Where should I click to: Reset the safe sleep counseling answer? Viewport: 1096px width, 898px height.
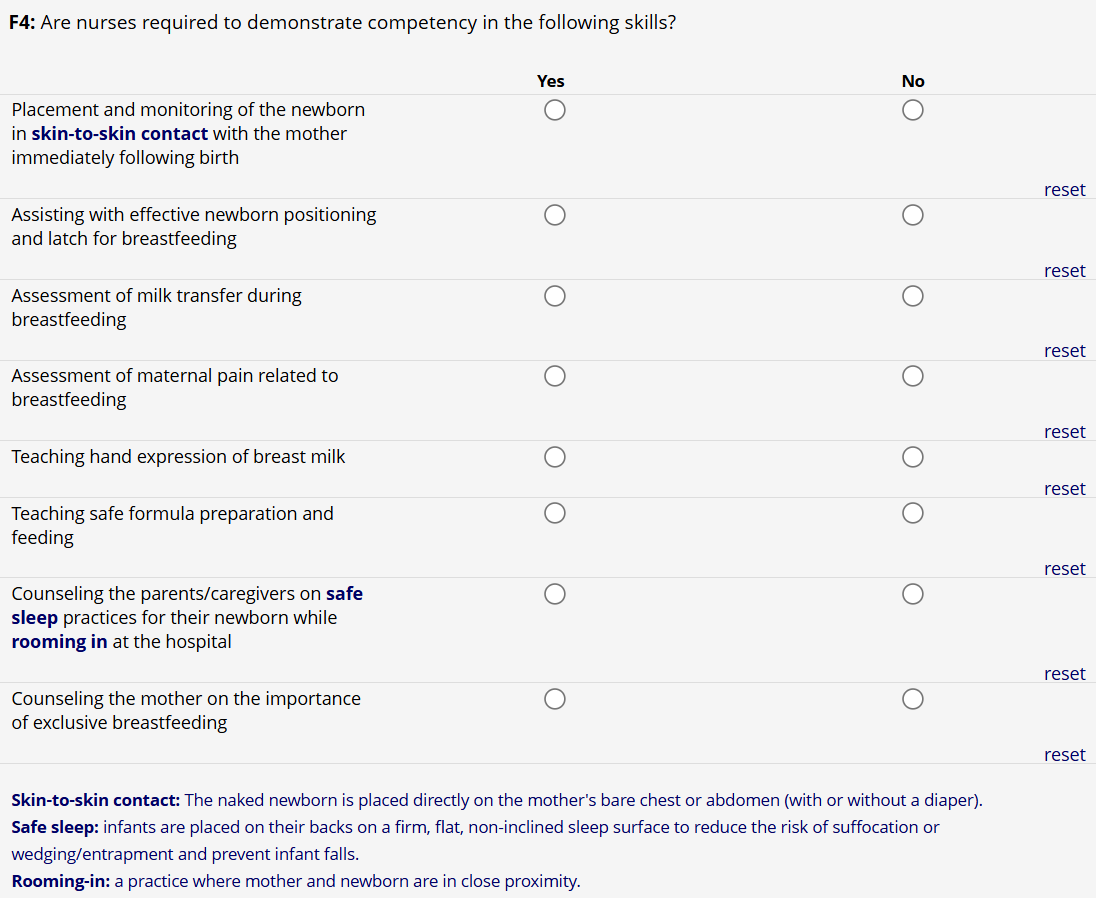coord(1064,674)
